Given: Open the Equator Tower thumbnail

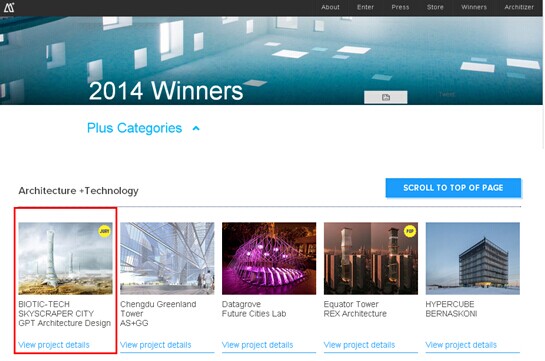Looking at the screenshot, I should point(371,259).
